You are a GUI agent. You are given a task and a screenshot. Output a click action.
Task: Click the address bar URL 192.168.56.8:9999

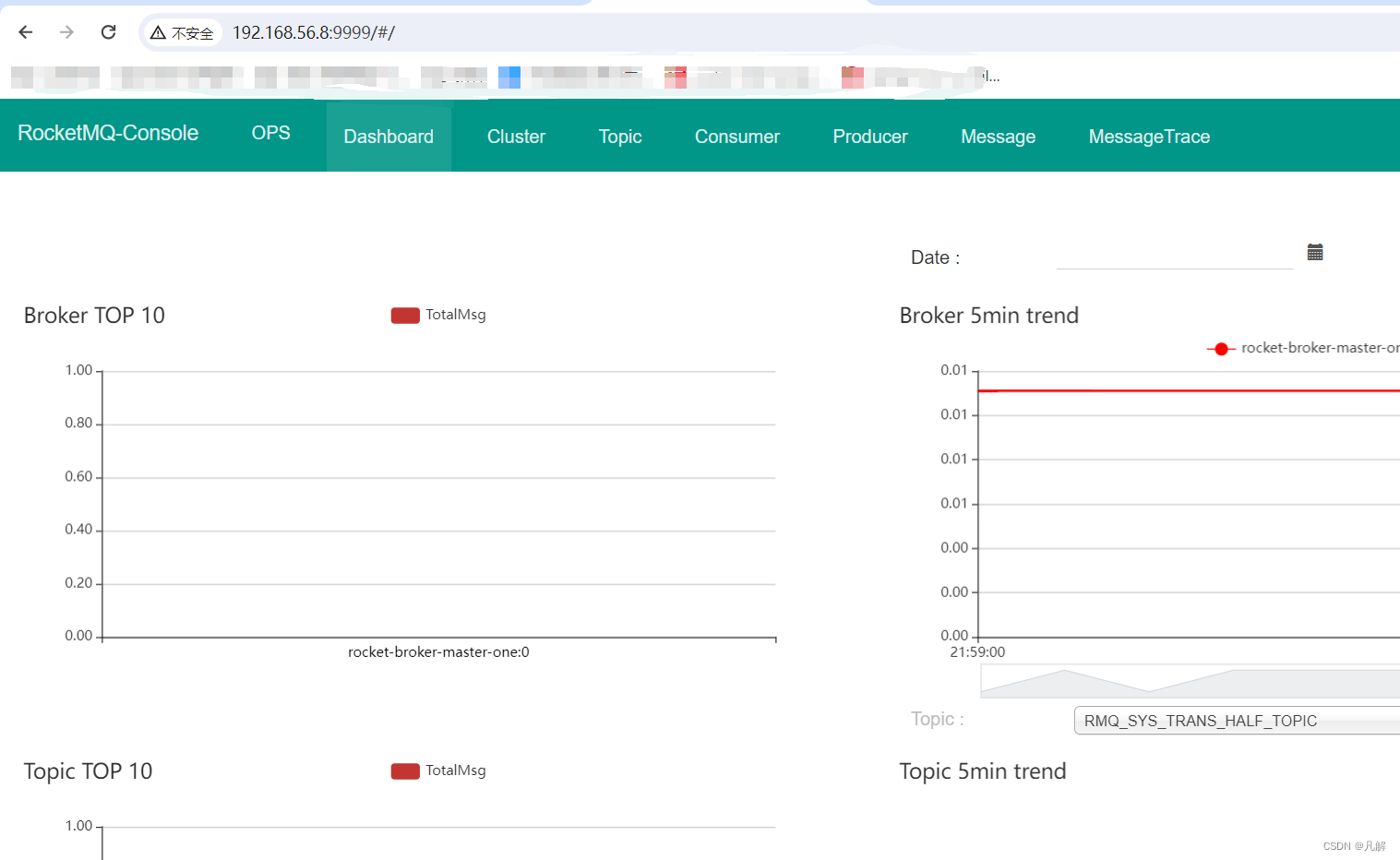coord(313,33)
